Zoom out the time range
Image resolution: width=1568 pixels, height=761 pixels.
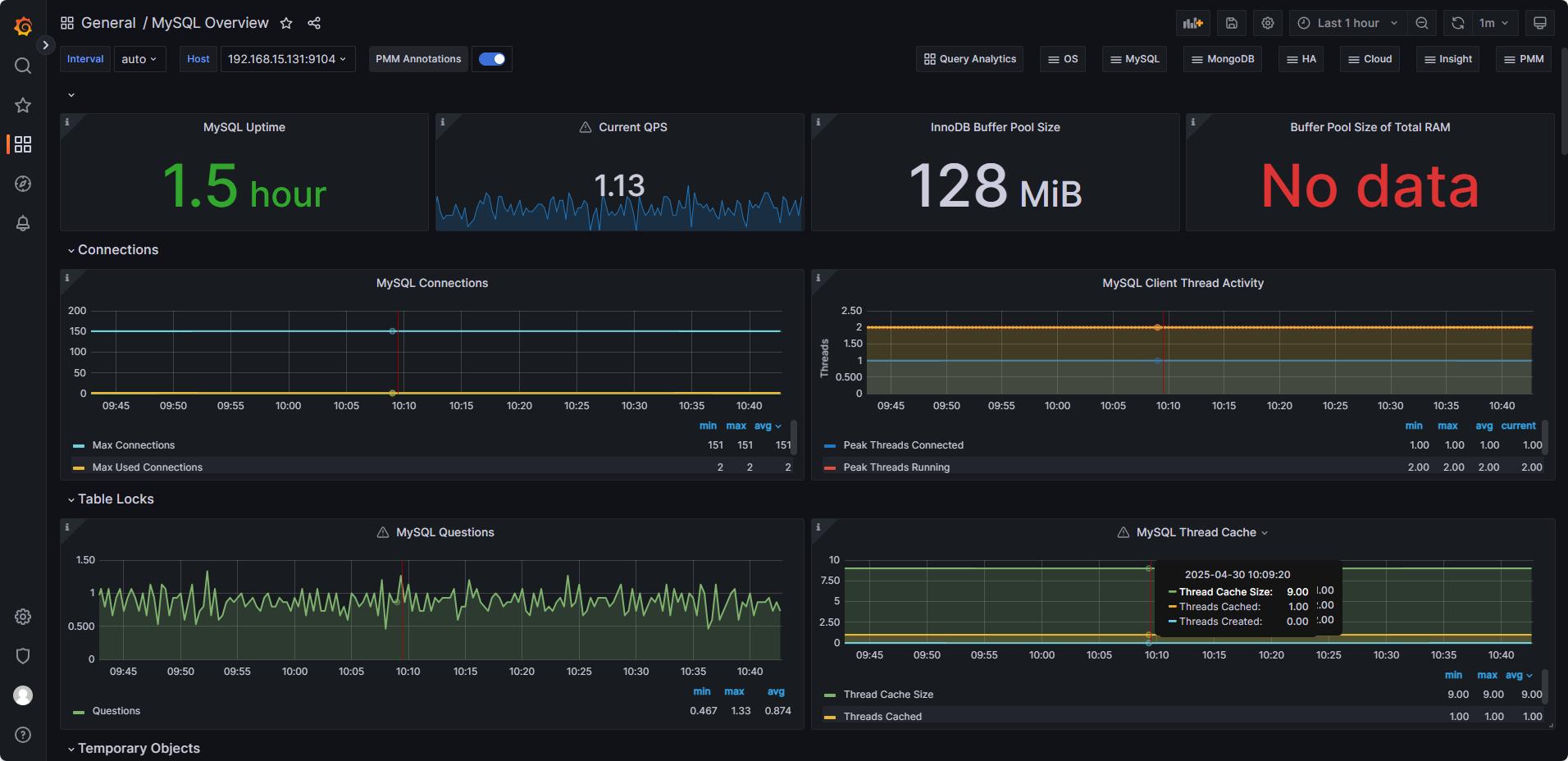(x=1422, y=23)
